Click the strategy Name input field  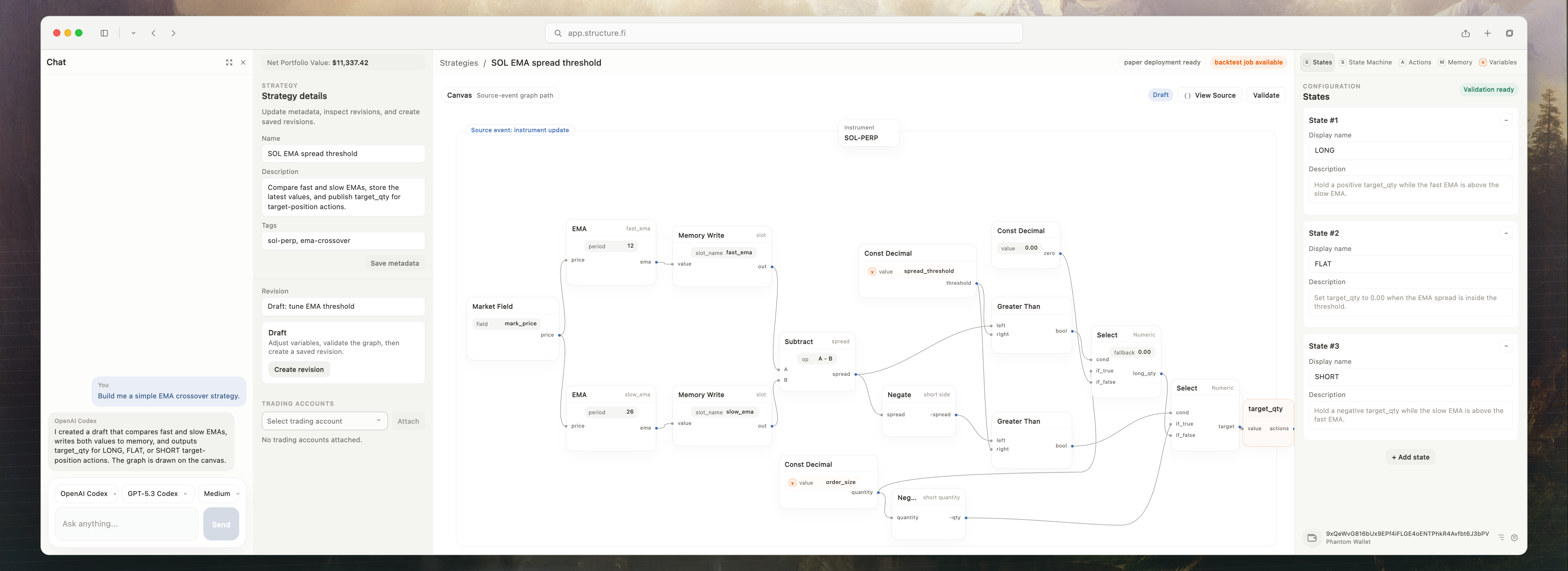[x=343, y=154]
